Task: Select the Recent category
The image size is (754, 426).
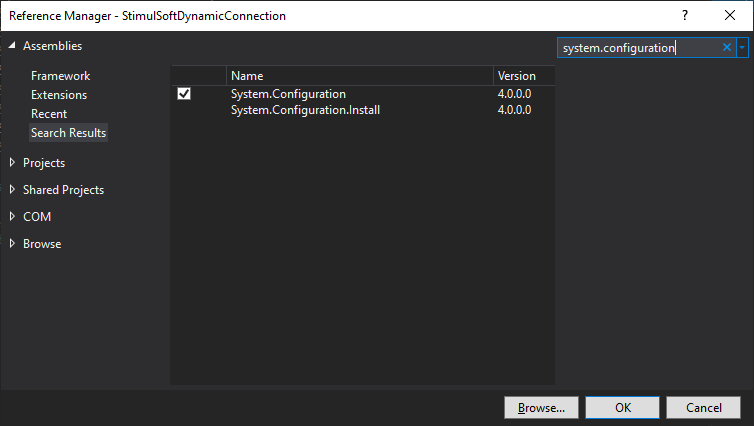Action: [49, 114]
